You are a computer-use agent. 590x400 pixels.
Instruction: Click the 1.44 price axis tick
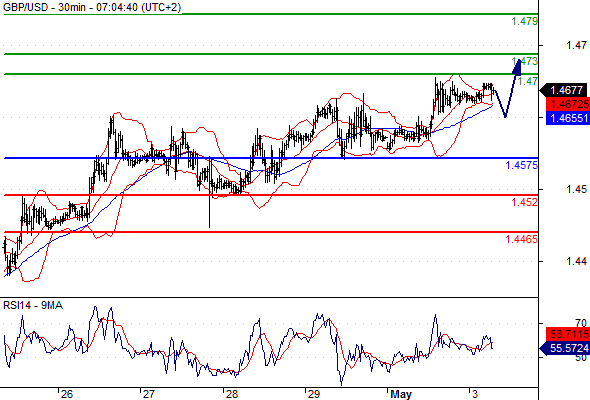[576, 261]
